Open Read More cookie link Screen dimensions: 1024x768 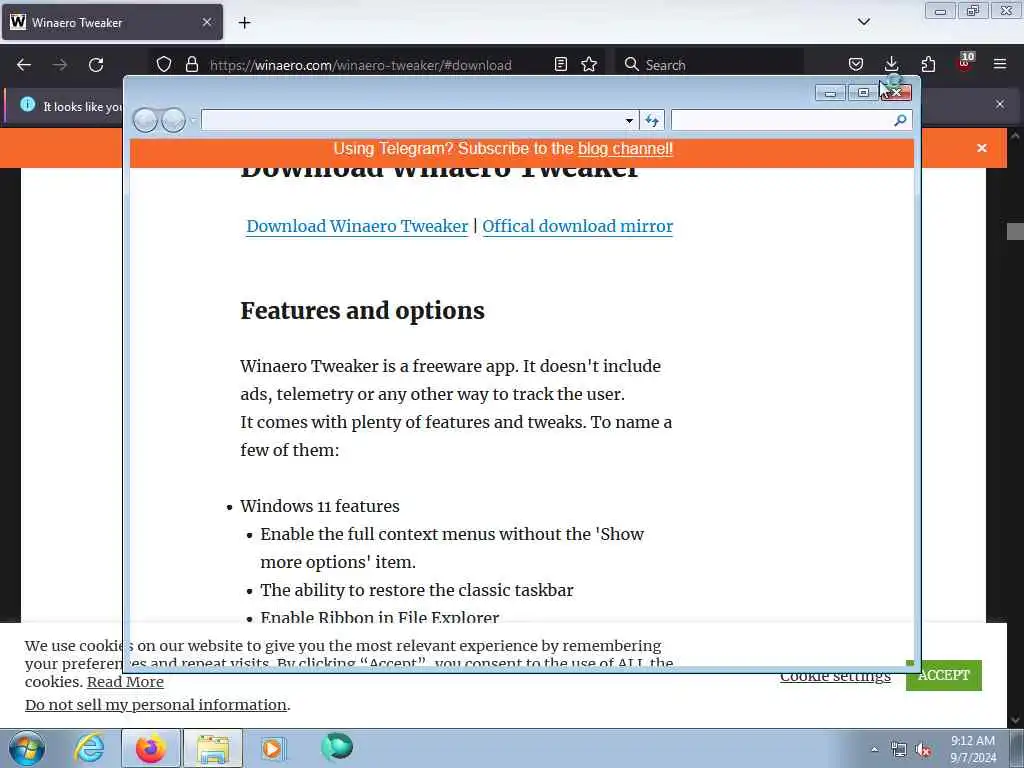(x=125, y=682)
